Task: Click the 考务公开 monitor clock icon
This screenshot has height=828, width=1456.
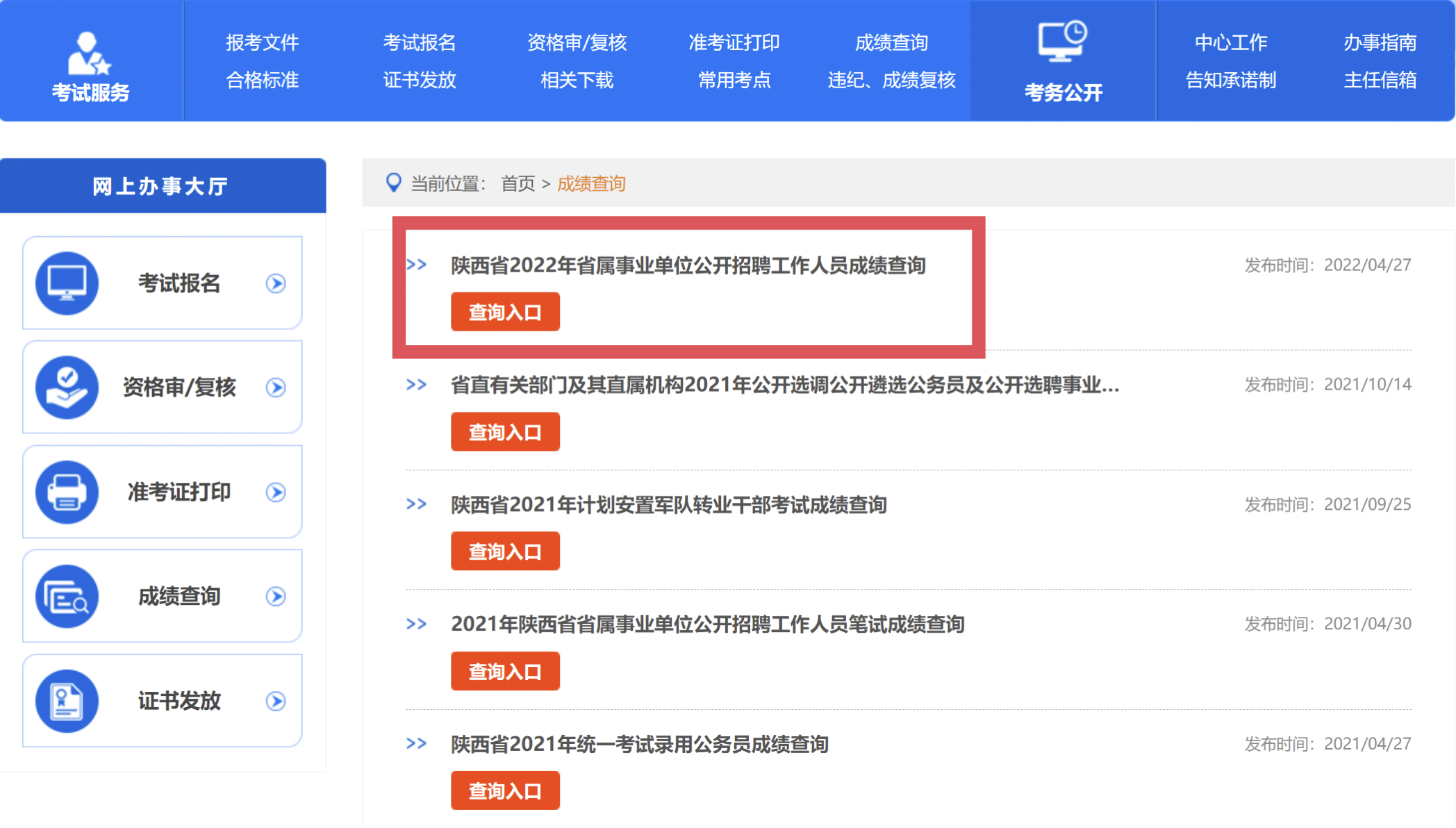Action: tap(1062, 40)
